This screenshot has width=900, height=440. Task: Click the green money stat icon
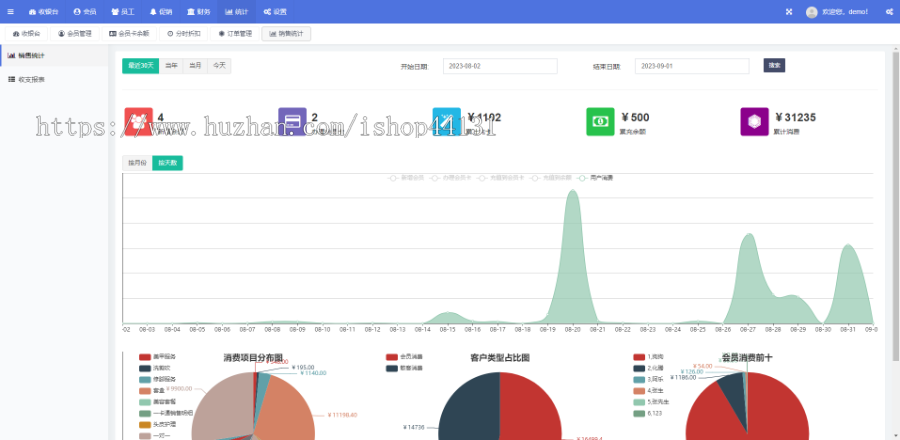coord(600,122)
